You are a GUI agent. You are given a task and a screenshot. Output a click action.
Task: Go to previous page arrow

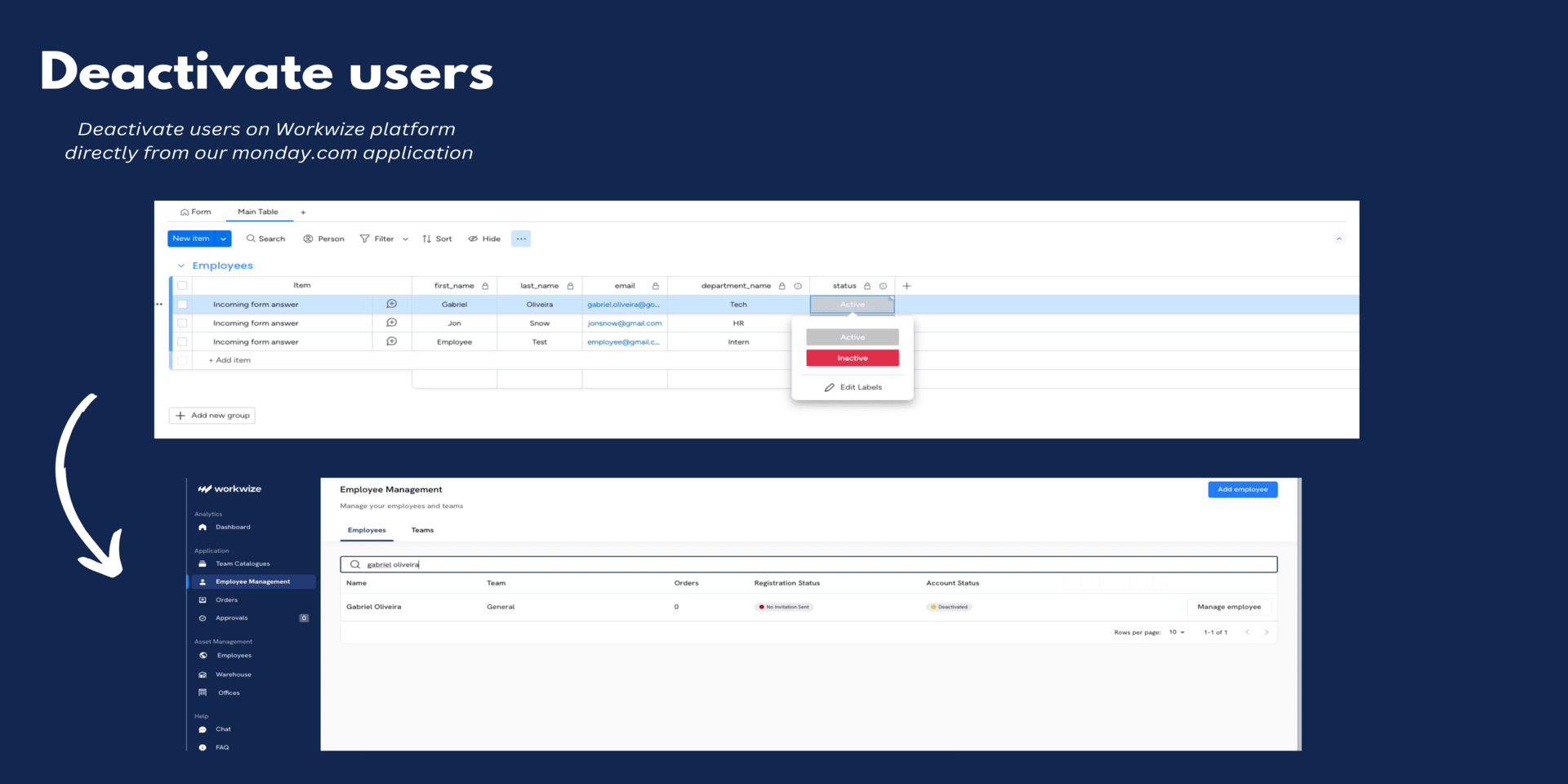point(1247,632)
